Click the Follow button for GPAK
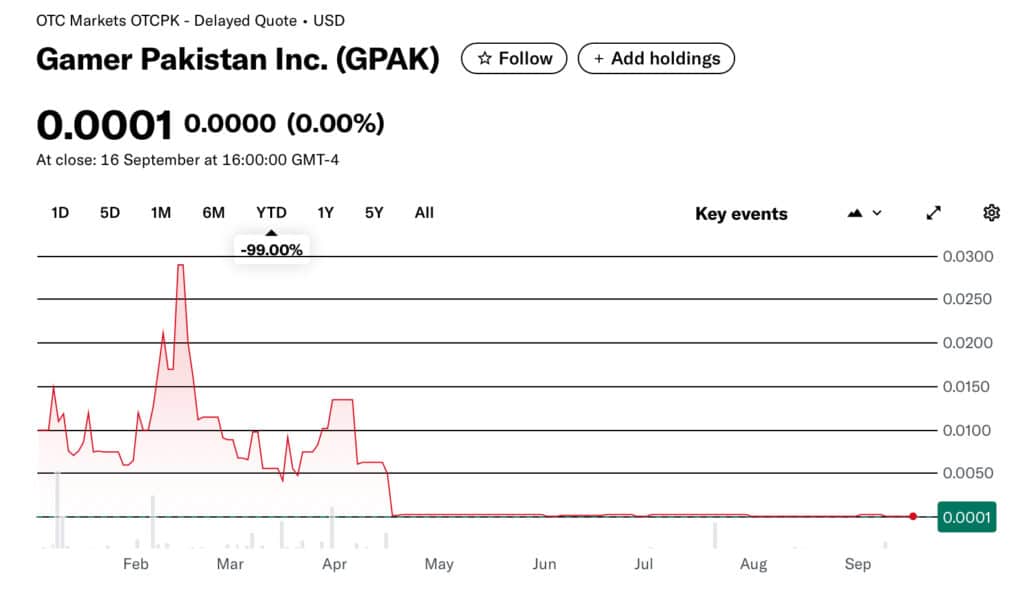 [x=513, y=58]
